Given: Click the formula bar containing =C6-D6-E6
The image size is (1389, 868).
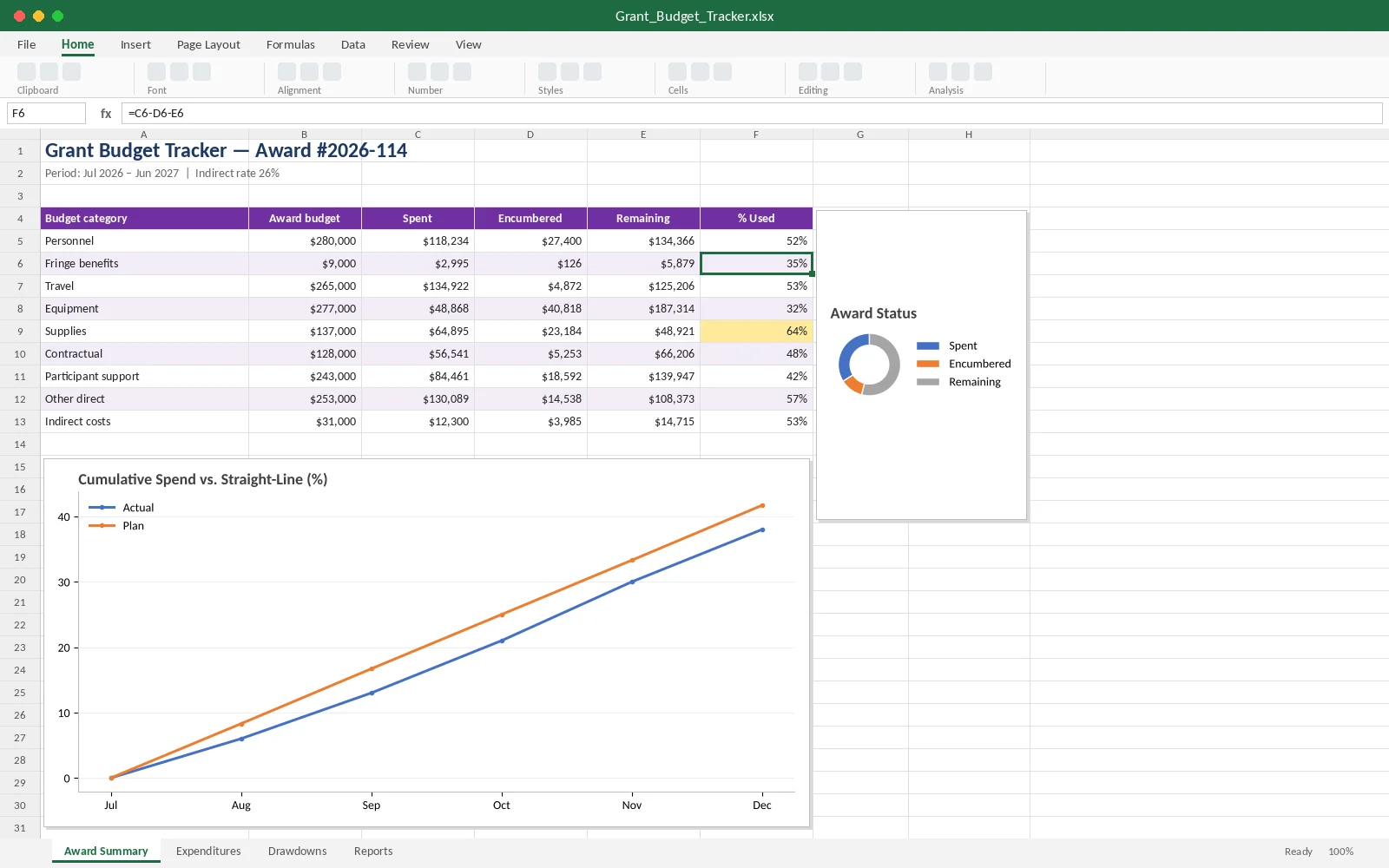Looking at the screenshot, I should (x=752, y=113).
